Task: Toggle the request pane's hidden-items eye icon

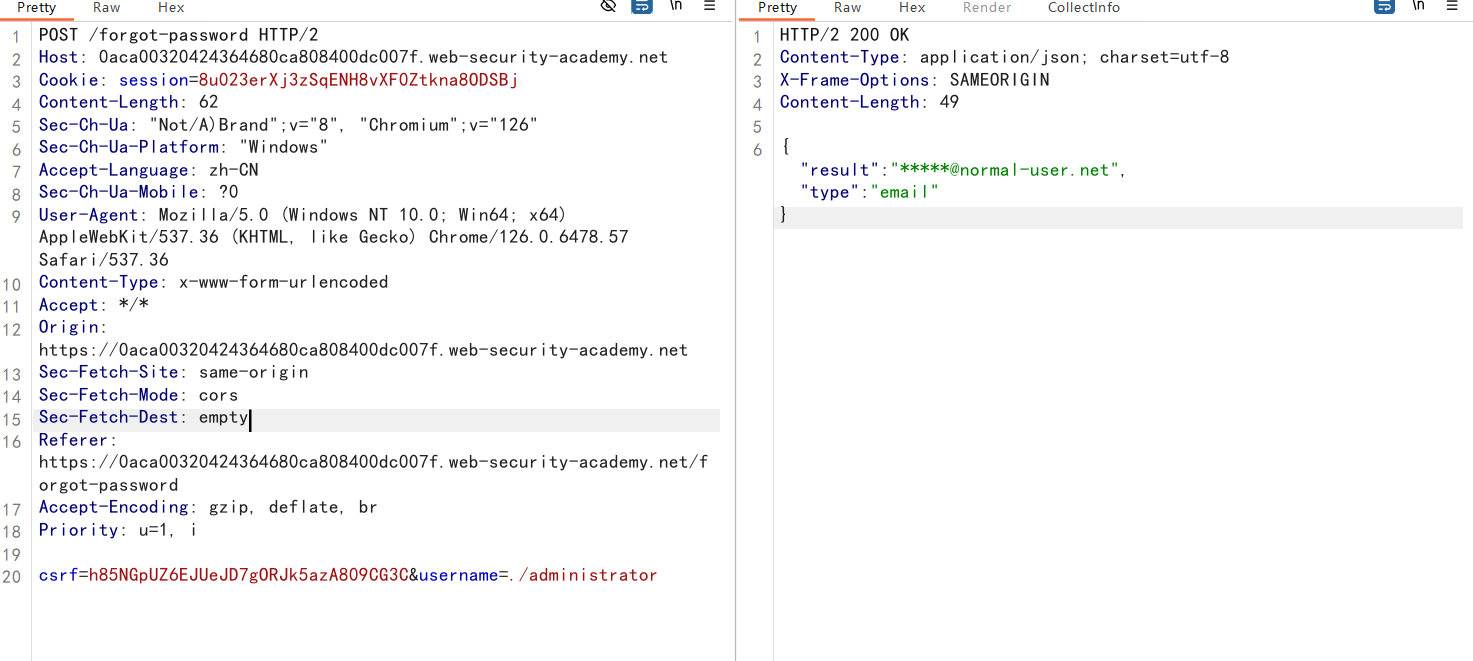Action: [x=608, y=6]
